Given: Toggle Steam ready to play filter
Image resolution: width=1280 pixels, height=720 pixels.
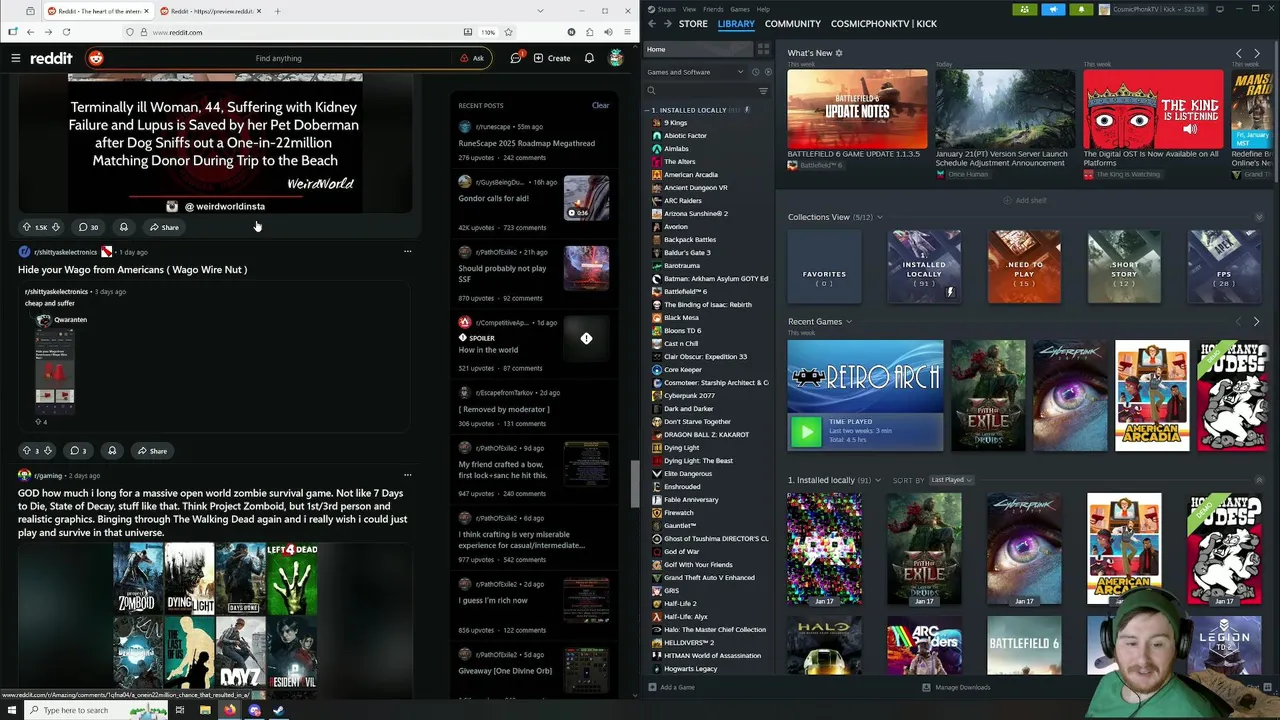Looking at the screenshot, I should pyautogui.click(x=767, y=72).
